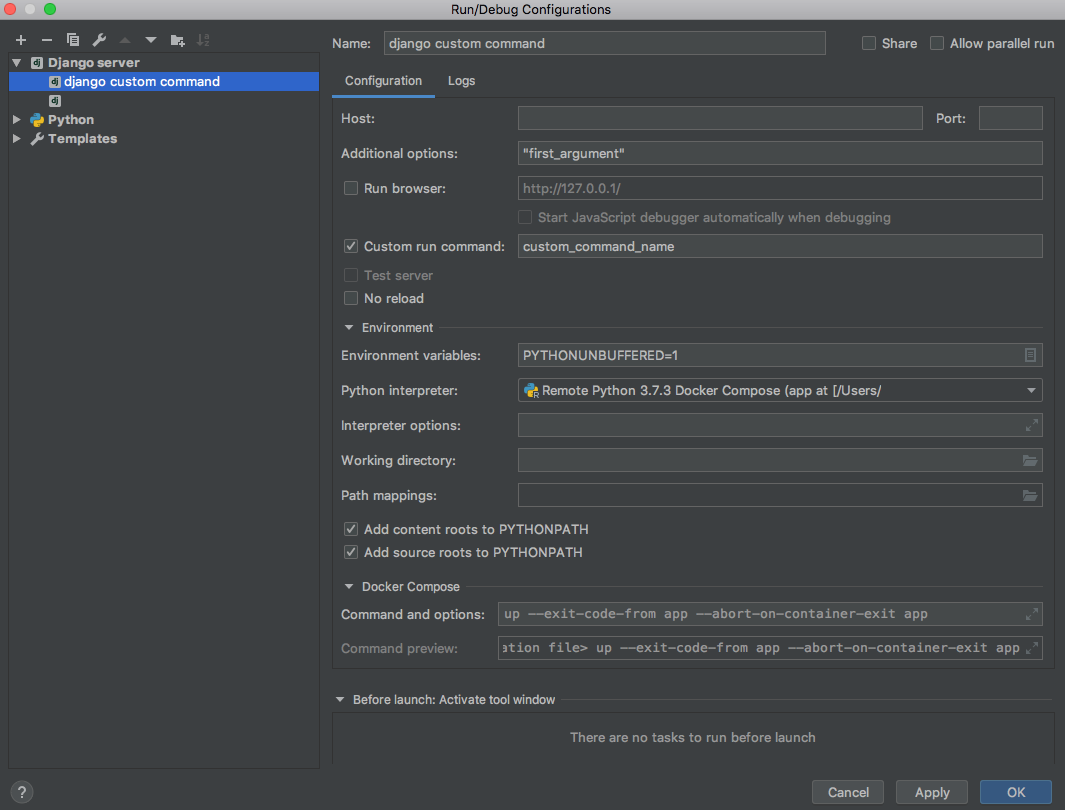Click the Django server folder icon
This screenshot has height=810, width=1065.
click(37, 62)
